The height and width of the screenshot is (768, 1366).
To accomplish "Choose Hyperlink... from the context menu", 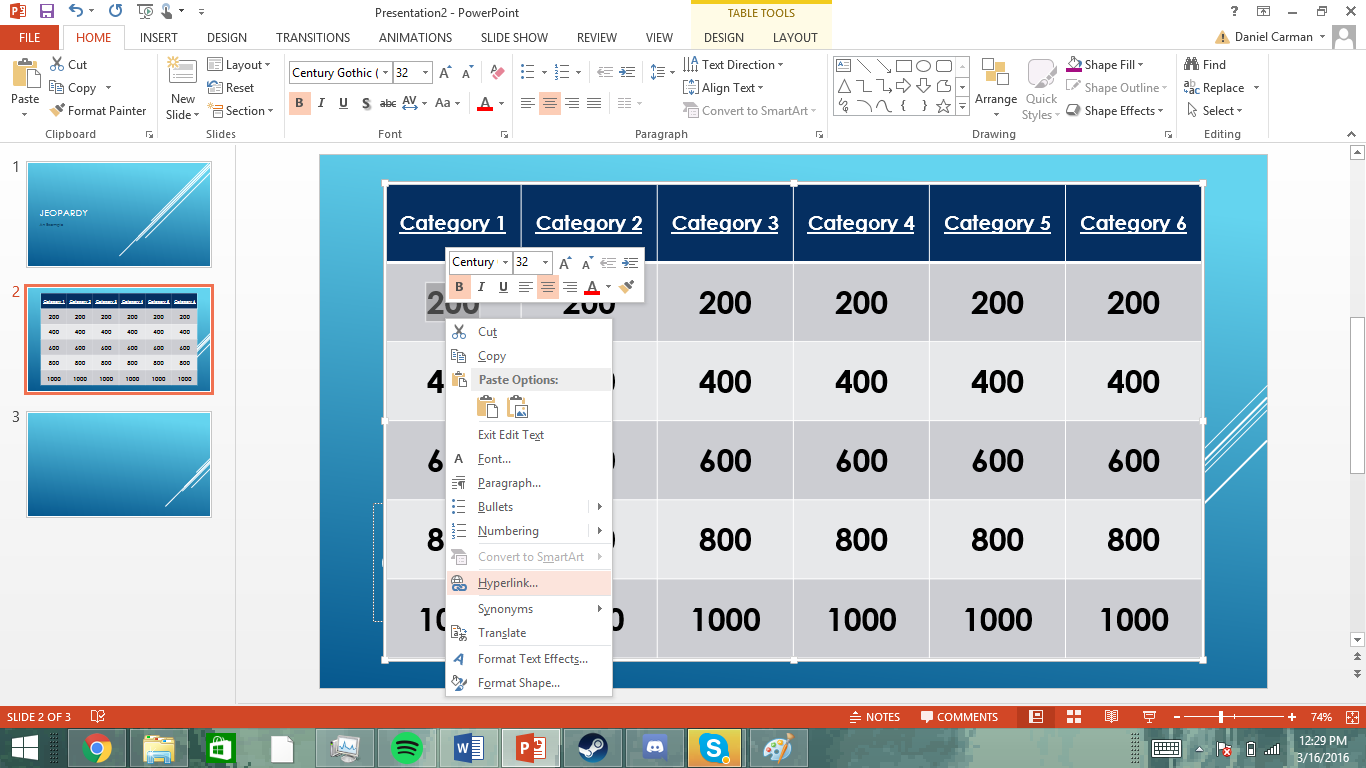I will click(529, 583).
